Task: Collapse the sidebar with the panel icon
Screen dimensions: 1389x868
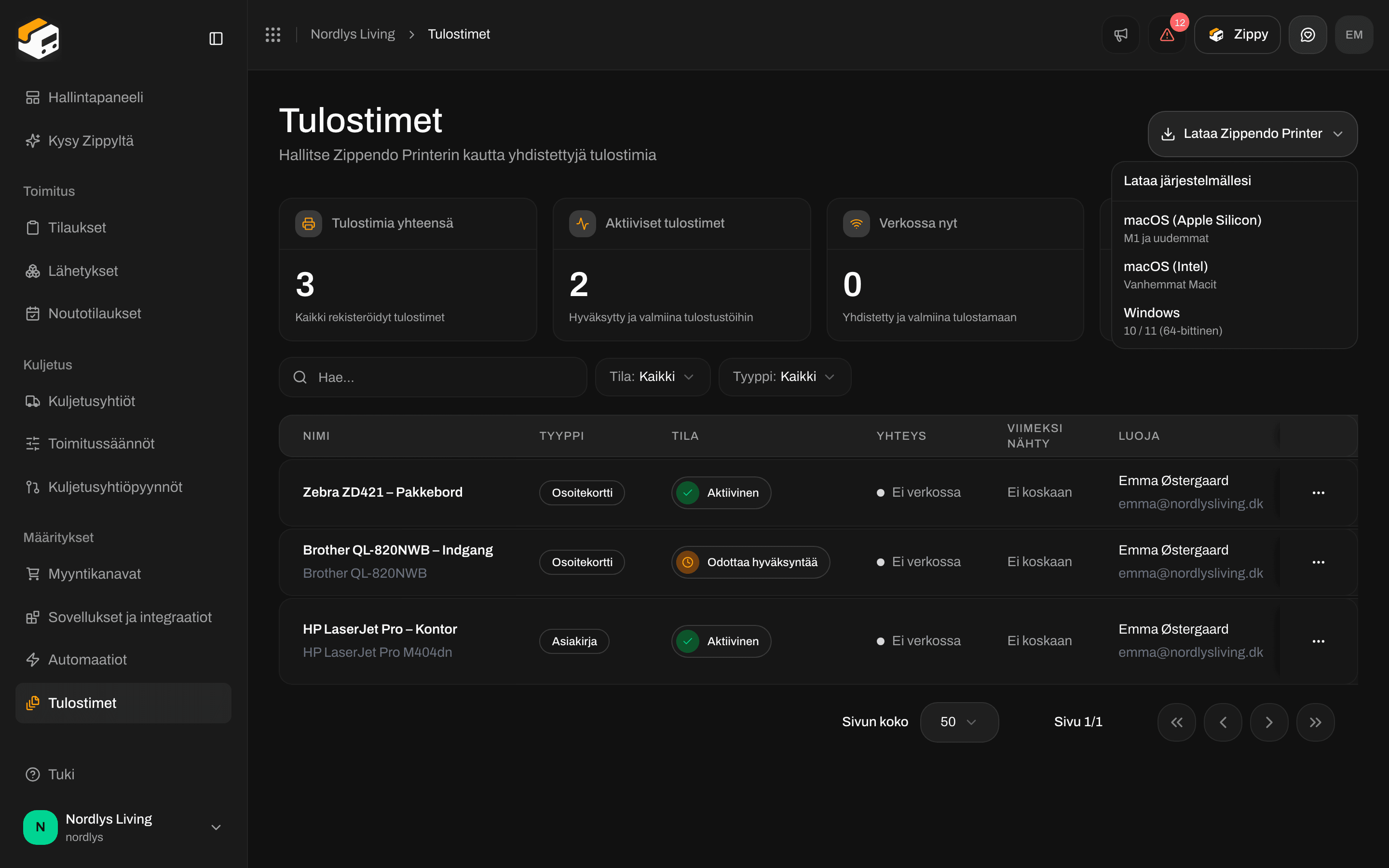Action: tap(216, 39)
